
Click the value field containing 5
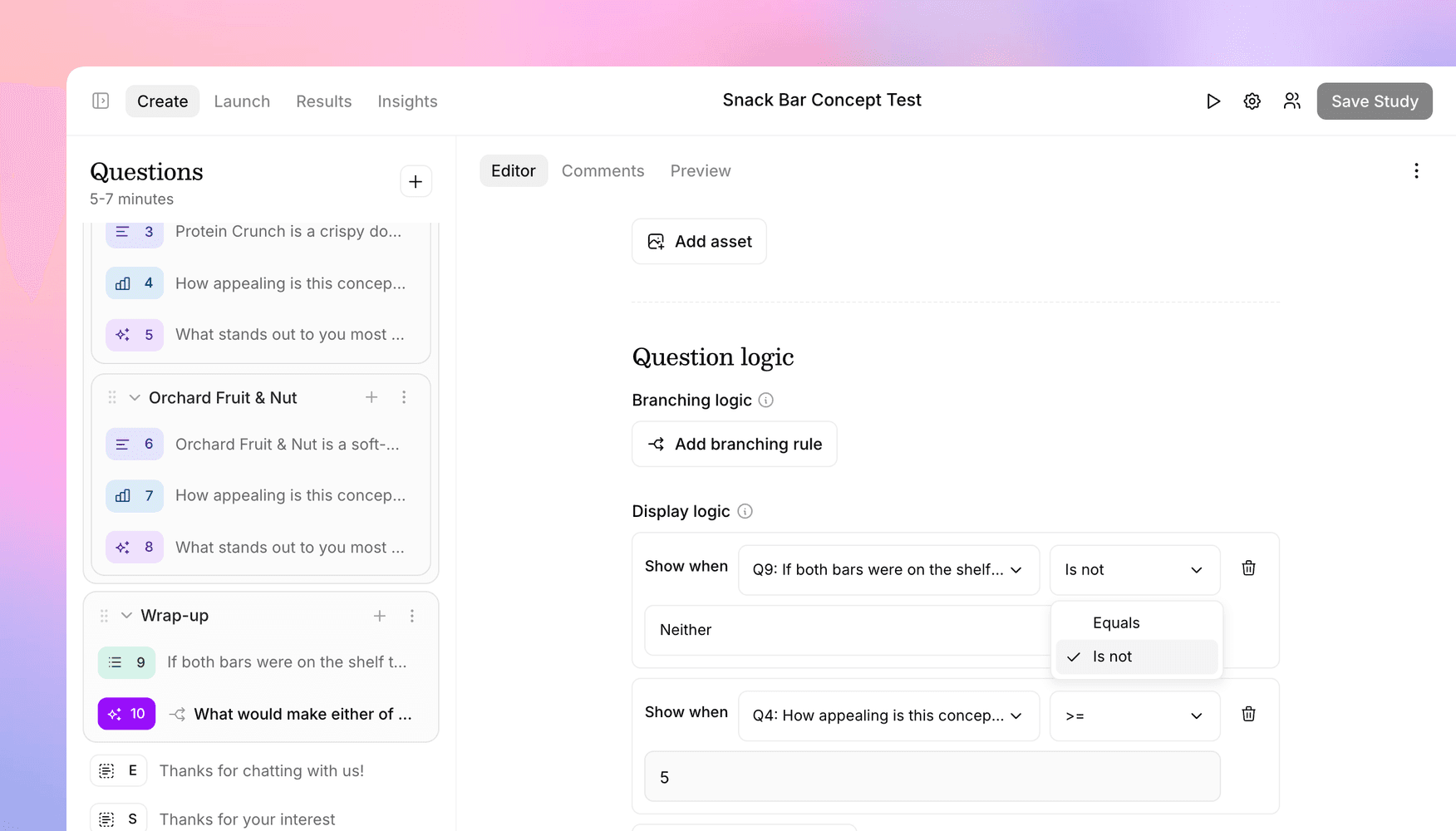coord(932,777)
